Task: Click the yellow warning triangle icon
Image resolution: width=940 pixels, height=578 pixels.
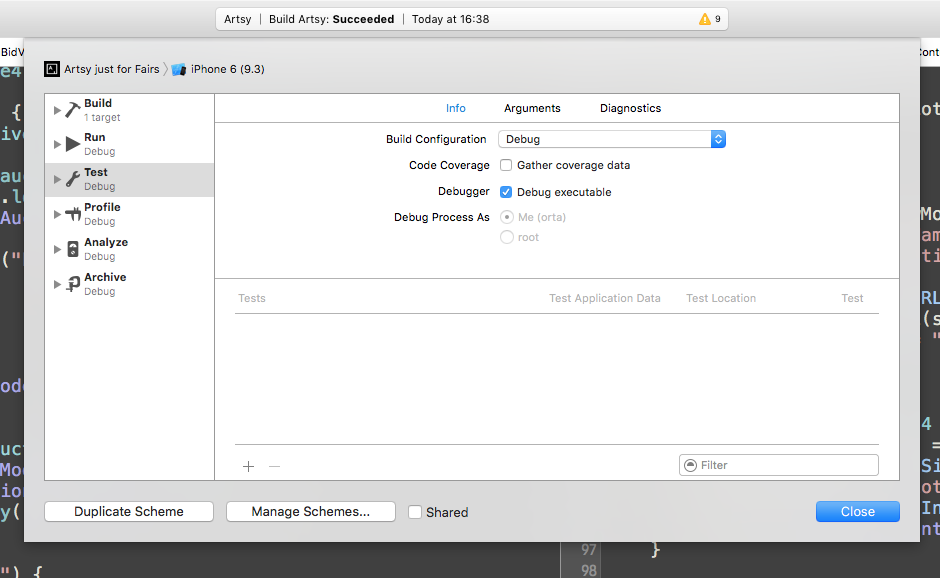Action: [705, 19]
